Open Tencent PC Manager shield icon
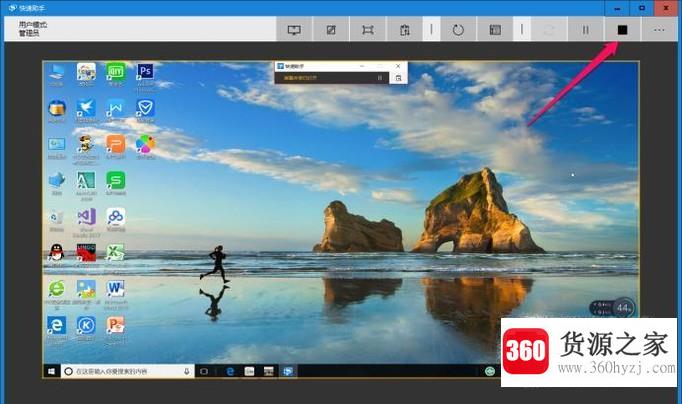 [x=145, y=110]
